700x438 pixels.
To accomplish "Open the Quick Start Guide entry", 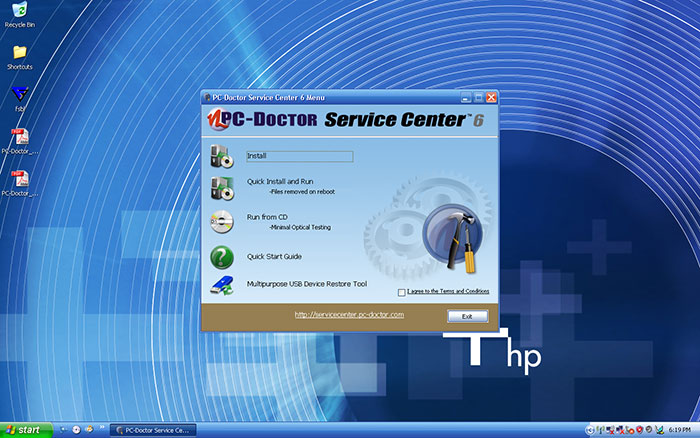I will pyautogui.click(x=274, y=256).
